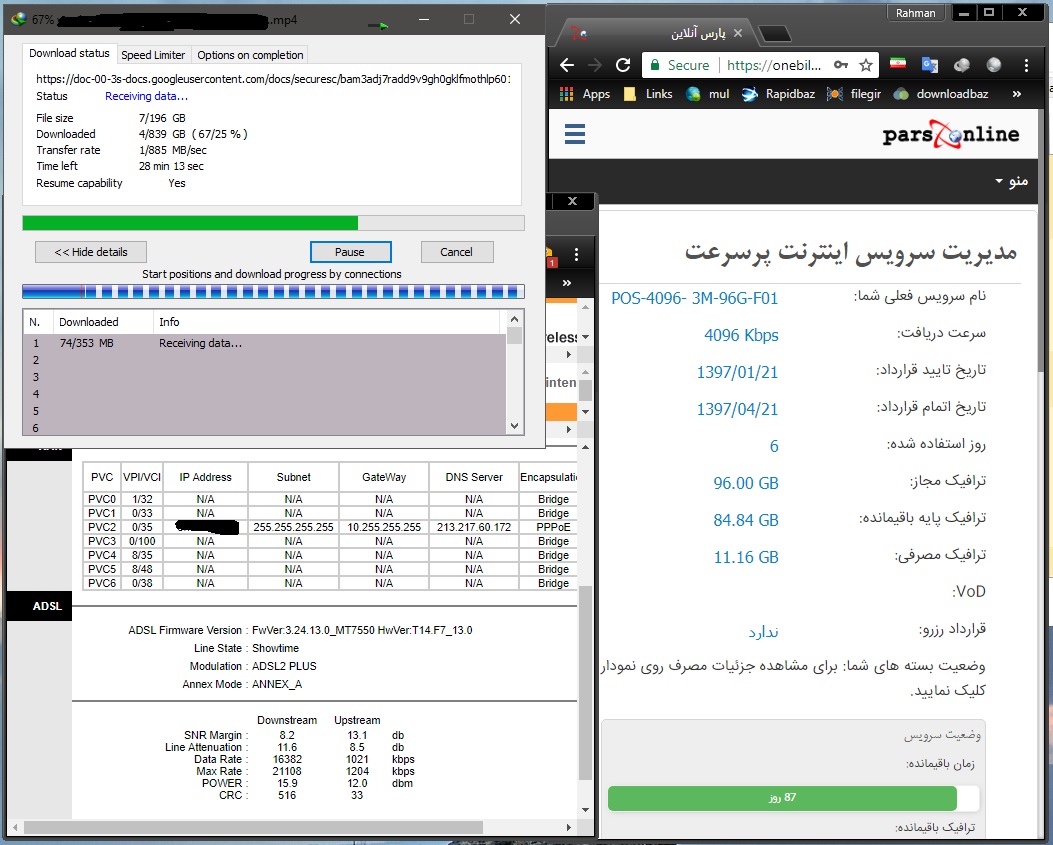The image size is (1053, 845).
Task: Open the Google Translate extension
Action: 929,64
